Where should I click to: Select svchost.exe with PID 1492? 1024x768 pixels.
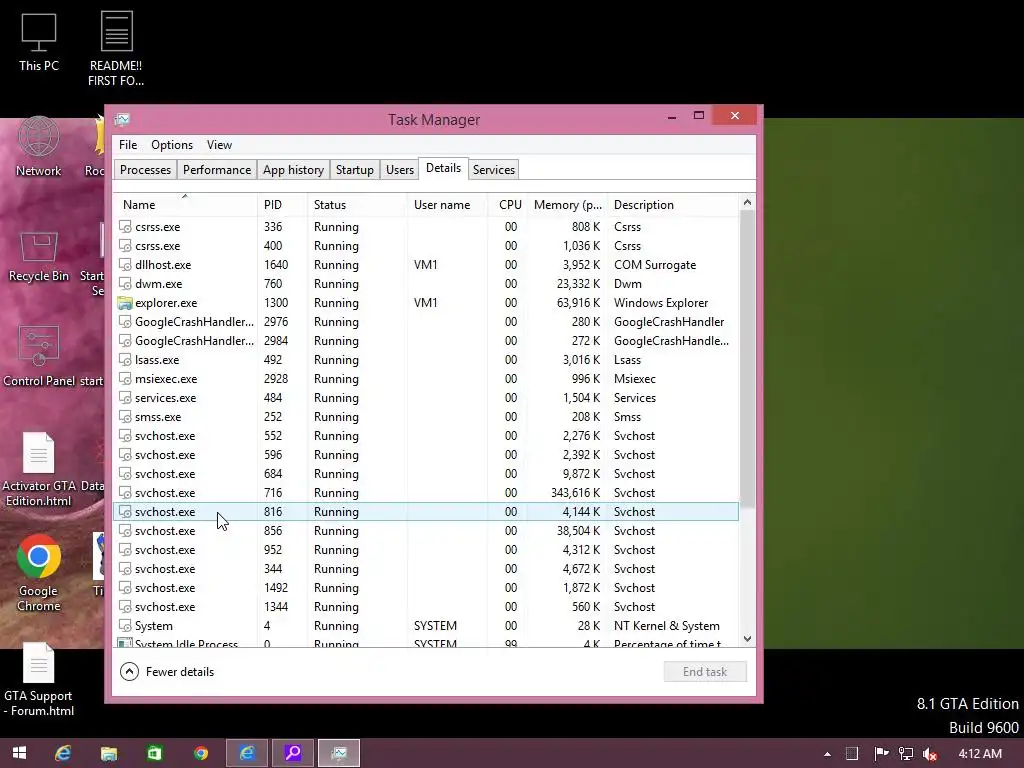[426, 588]
